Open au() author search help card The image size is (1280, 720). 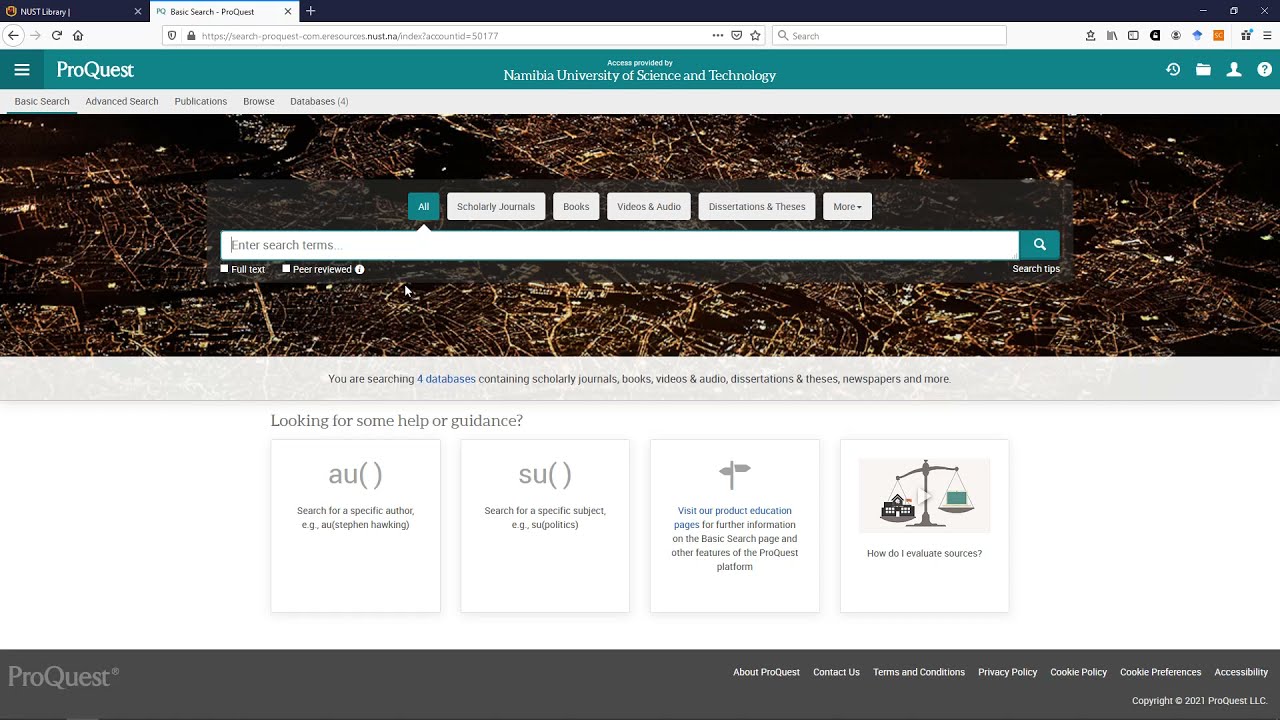pos(355,526)
